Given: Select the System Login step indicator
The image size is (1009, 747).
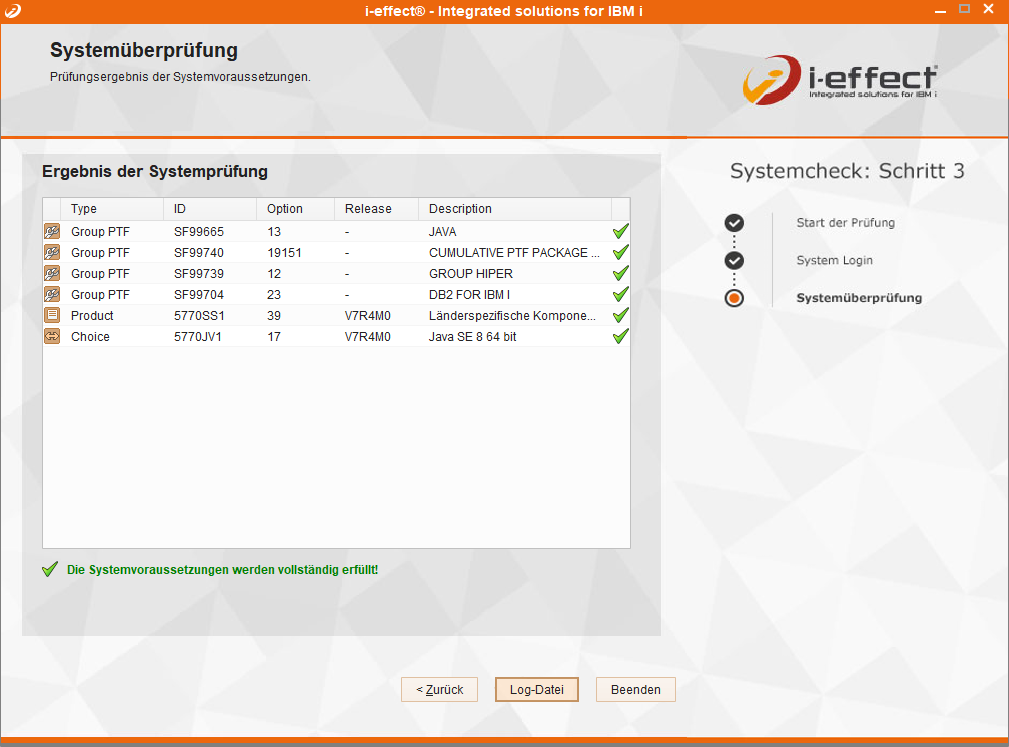Looking at the screenshot, I should (734, 260).
